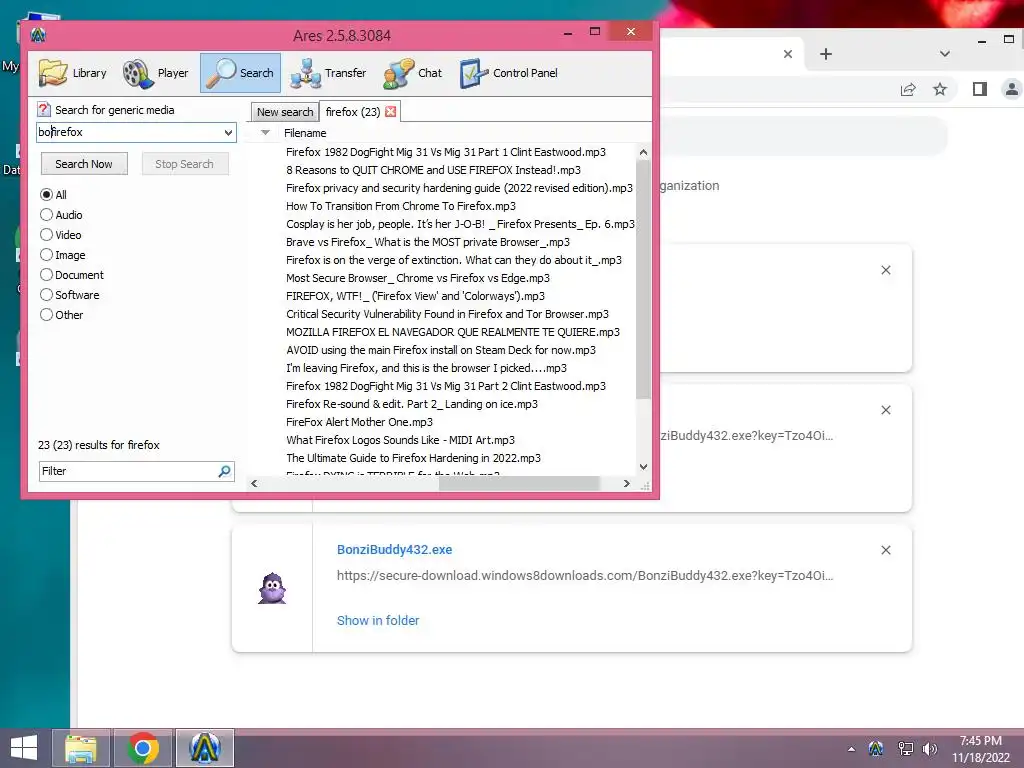Screen dimensions: 1024x768
Task: Click into the Filter text box
Action: click(127, 471)
